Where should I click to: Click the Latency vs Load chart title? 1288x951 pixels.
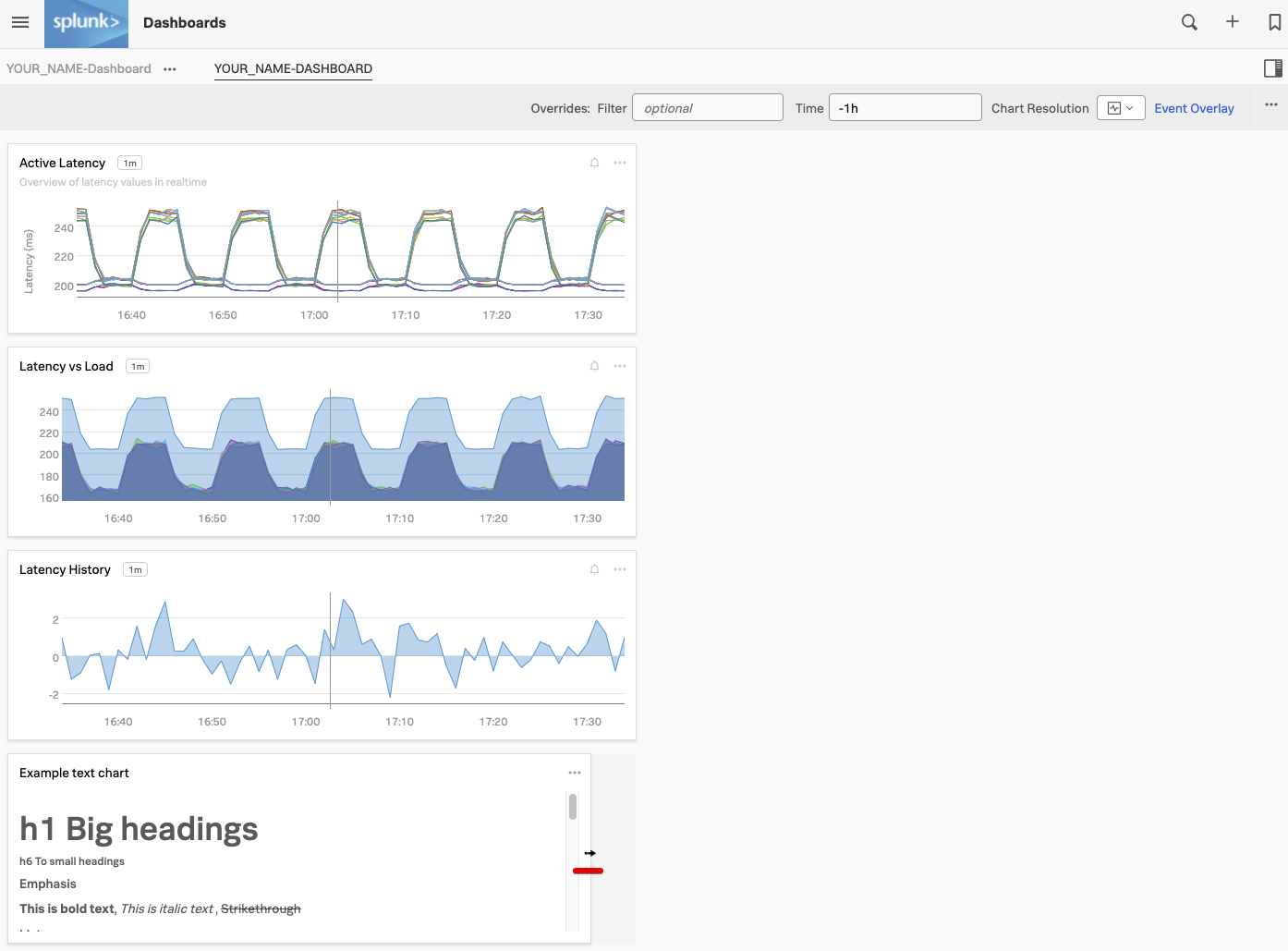[x=66, y=367]
